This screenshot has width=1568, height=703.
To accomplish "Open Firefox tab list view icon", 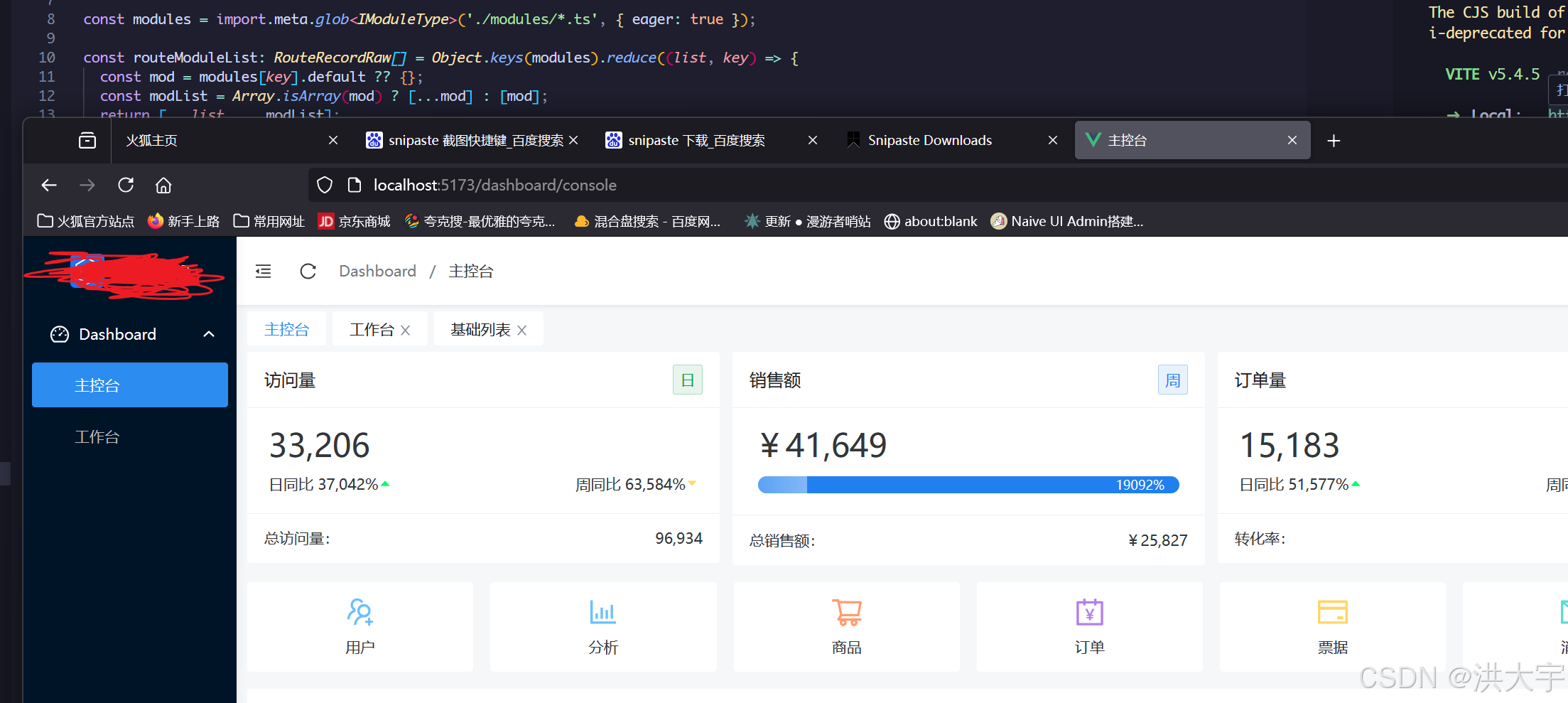I will pos(87,140).
